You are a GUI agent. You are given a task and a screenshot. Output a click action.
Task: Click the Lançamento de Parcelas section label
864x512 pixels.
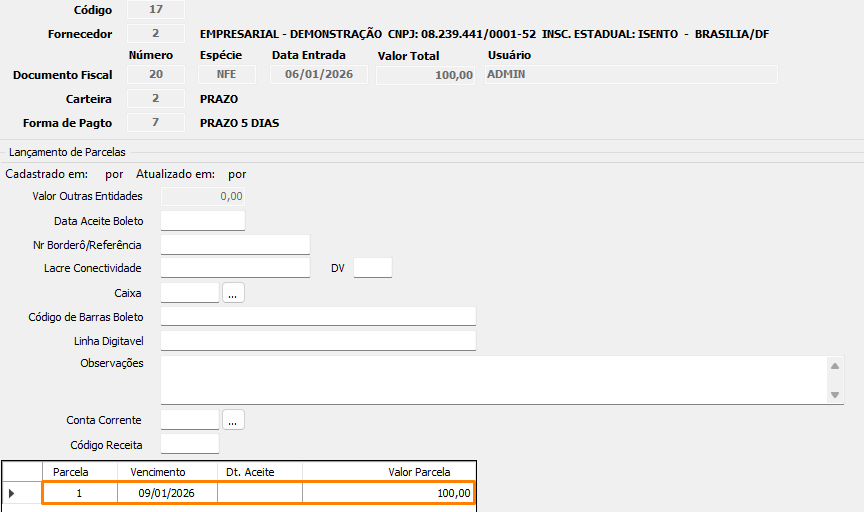67,152
